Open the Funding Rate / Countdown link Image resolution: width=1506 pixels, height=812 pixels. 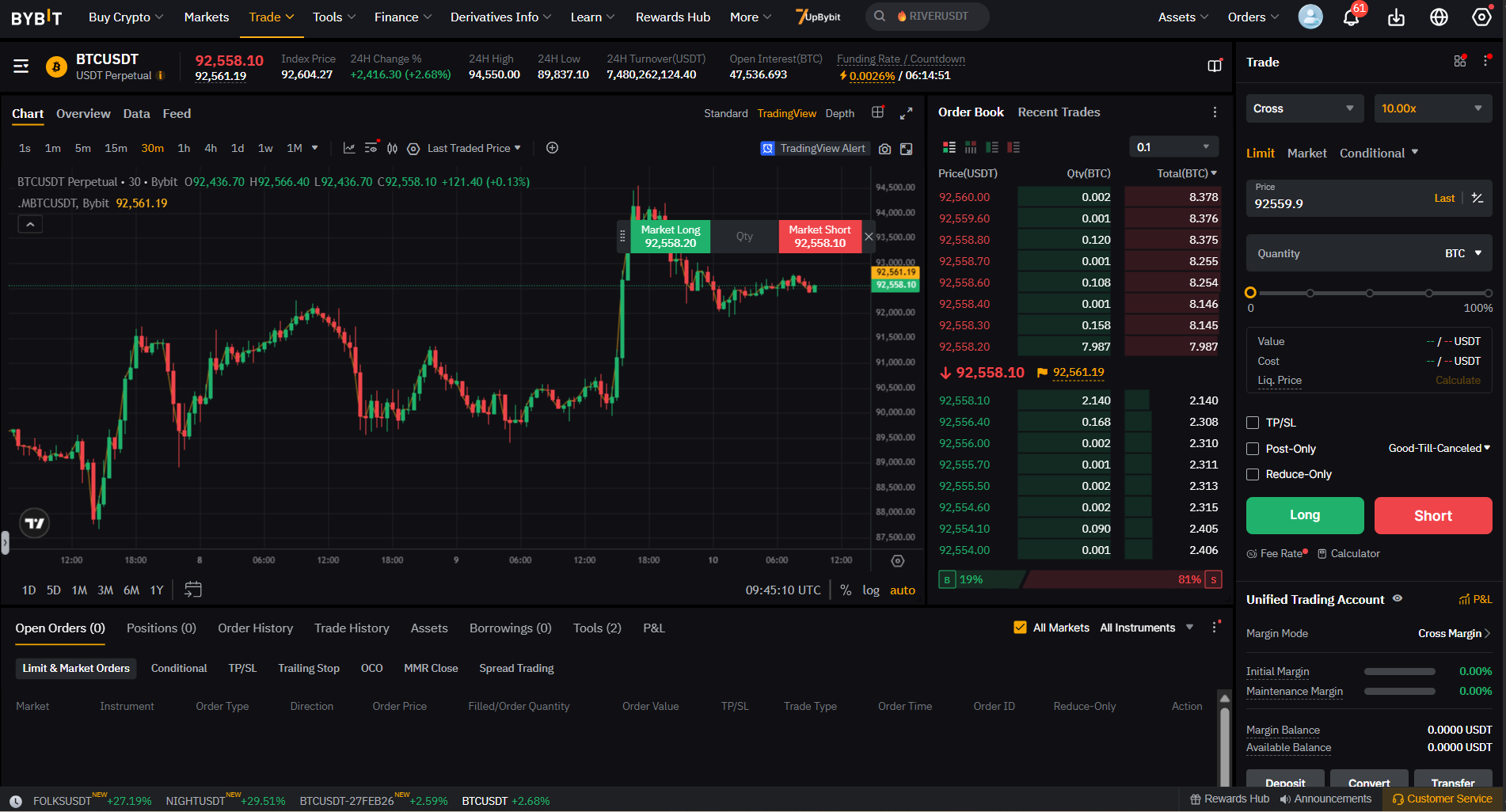coord(900,59)
